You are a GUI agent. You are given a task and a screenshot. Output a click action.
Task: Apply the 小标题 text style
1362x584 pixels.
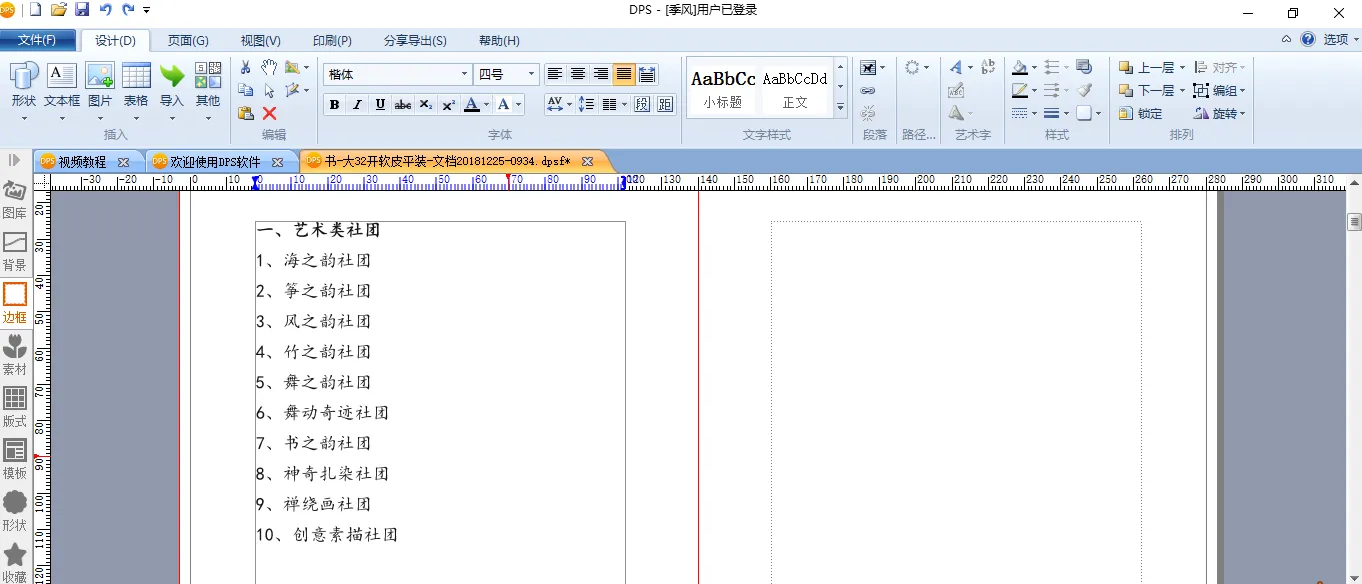[x=723, y=89]
